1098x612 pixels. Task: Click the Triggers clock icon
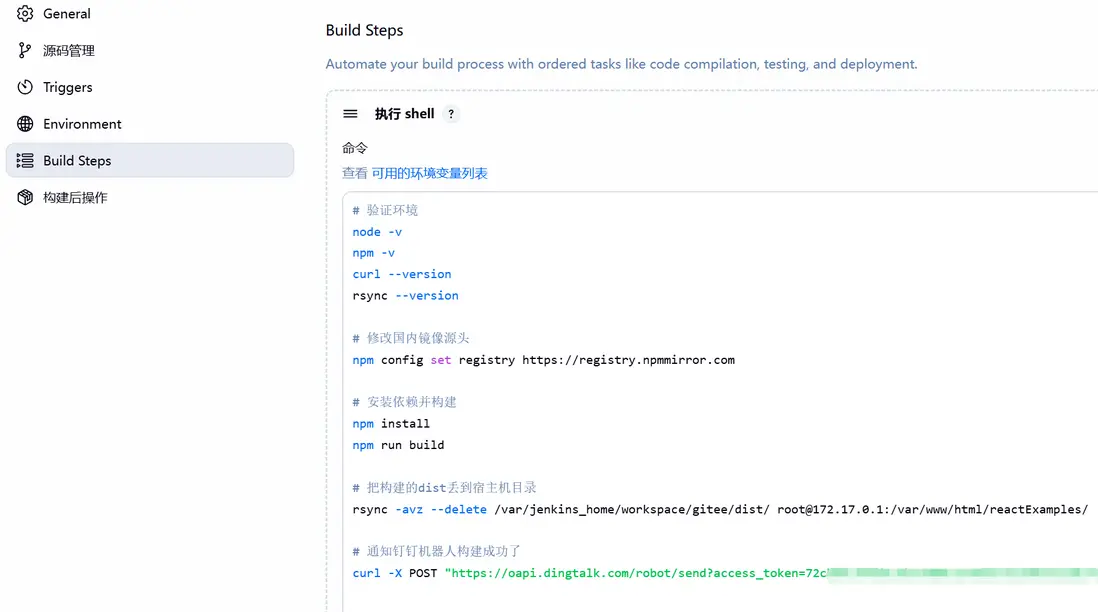point(25,88)
